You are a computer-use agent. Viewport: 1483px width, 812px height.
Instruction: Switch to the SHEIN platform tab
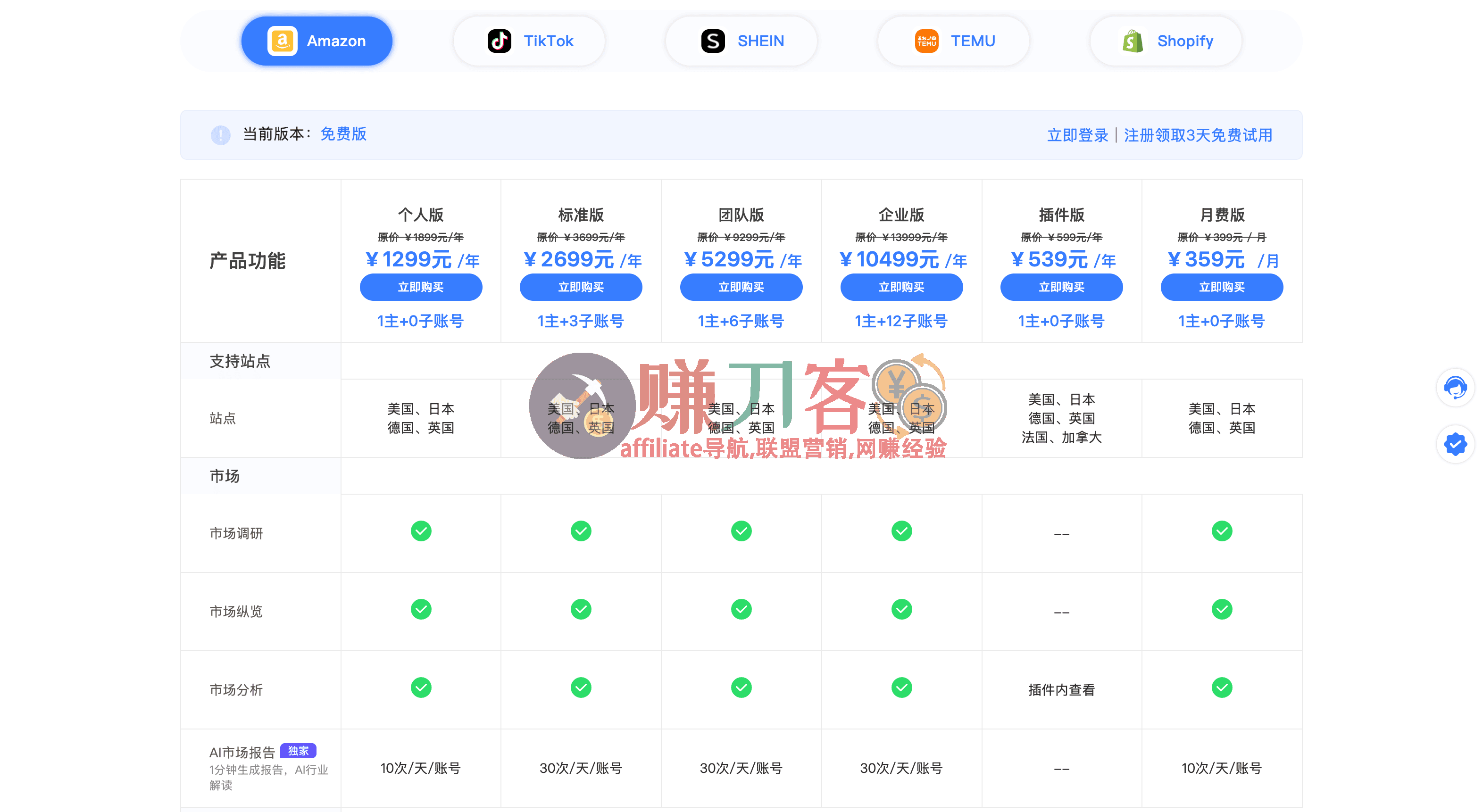pyautogui.click(x=741, y=41)
